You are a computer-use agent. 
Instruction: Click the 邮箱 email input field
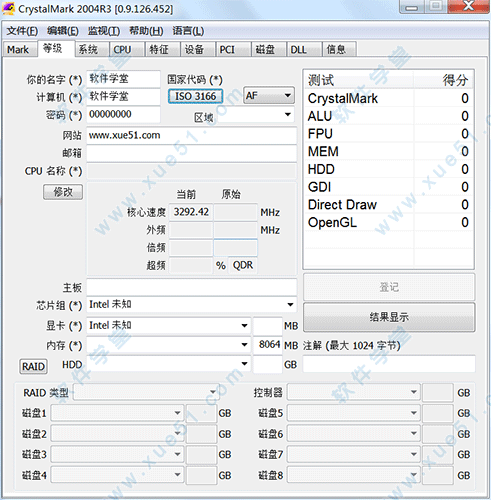point(192,153)
